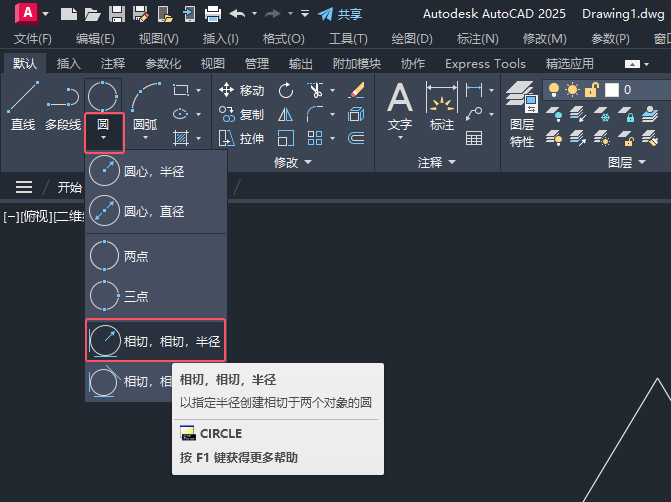Redo the last undone action
The image size is (671, 502).
pyautogui.click(x=273, y=14)
